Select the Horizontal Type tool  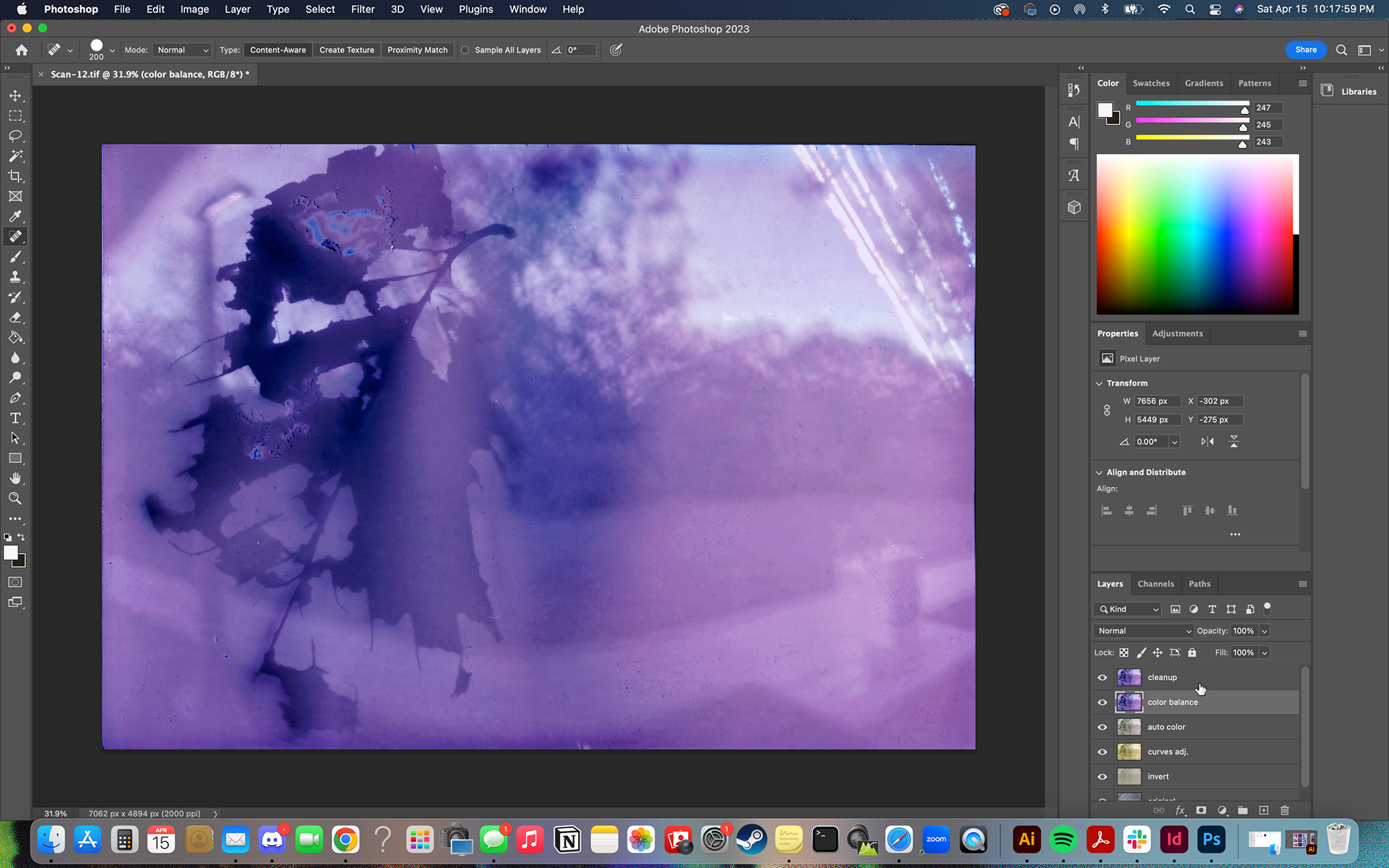tap(15, 418)
